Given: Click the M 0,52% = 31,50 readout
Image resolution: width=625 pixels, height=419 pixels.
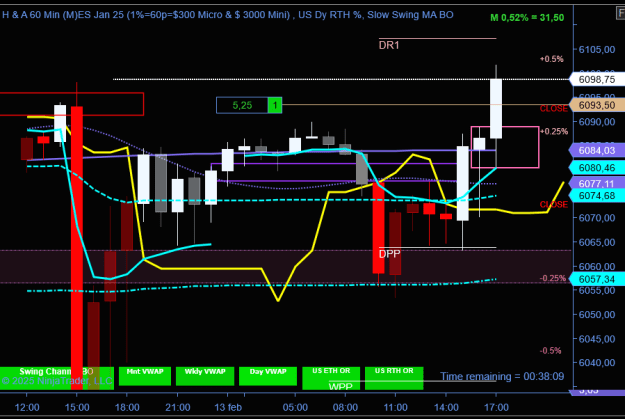Looking at the screenshot, I should point(527,18).
